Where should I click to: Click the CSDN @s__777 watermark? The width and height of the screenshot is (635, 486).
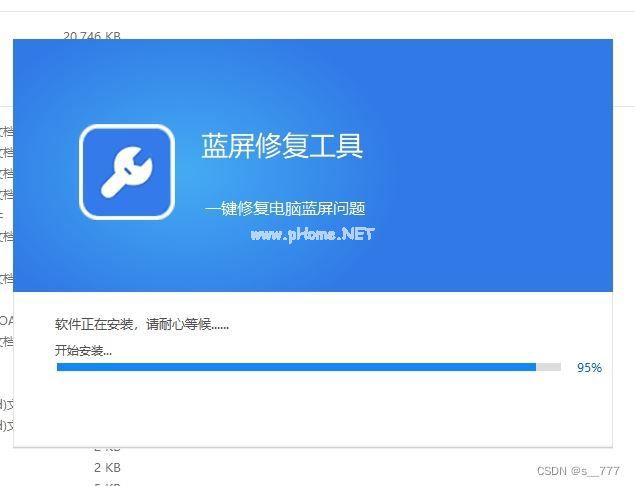click(x=578, y=471)
